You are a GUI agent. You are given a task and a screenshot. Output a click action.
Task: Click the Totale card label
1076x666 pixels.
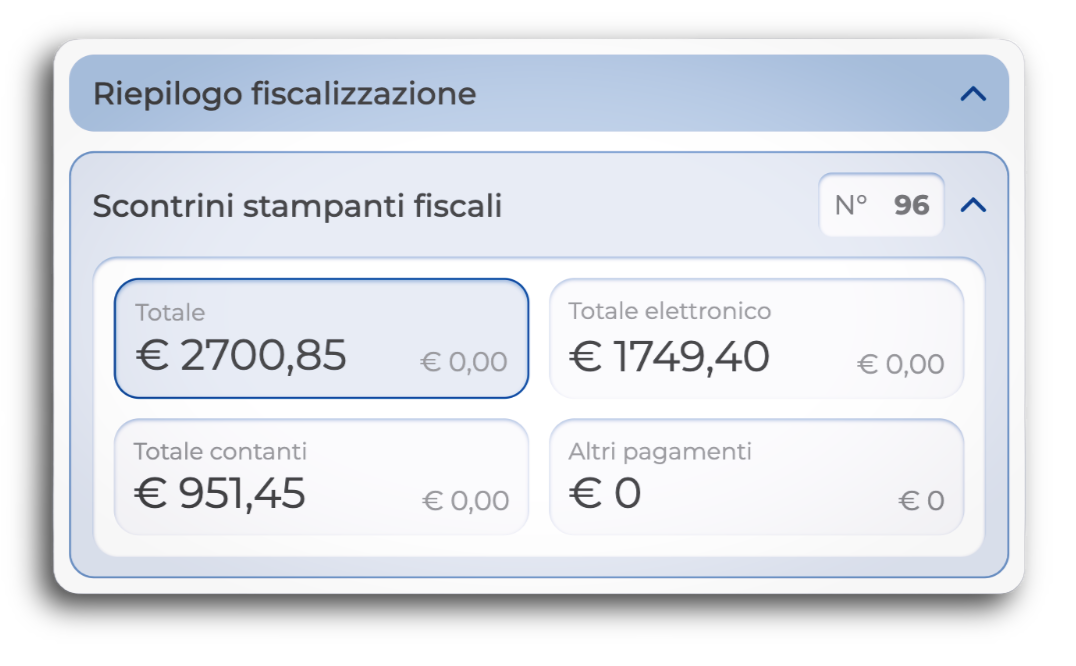click(170, 313)
